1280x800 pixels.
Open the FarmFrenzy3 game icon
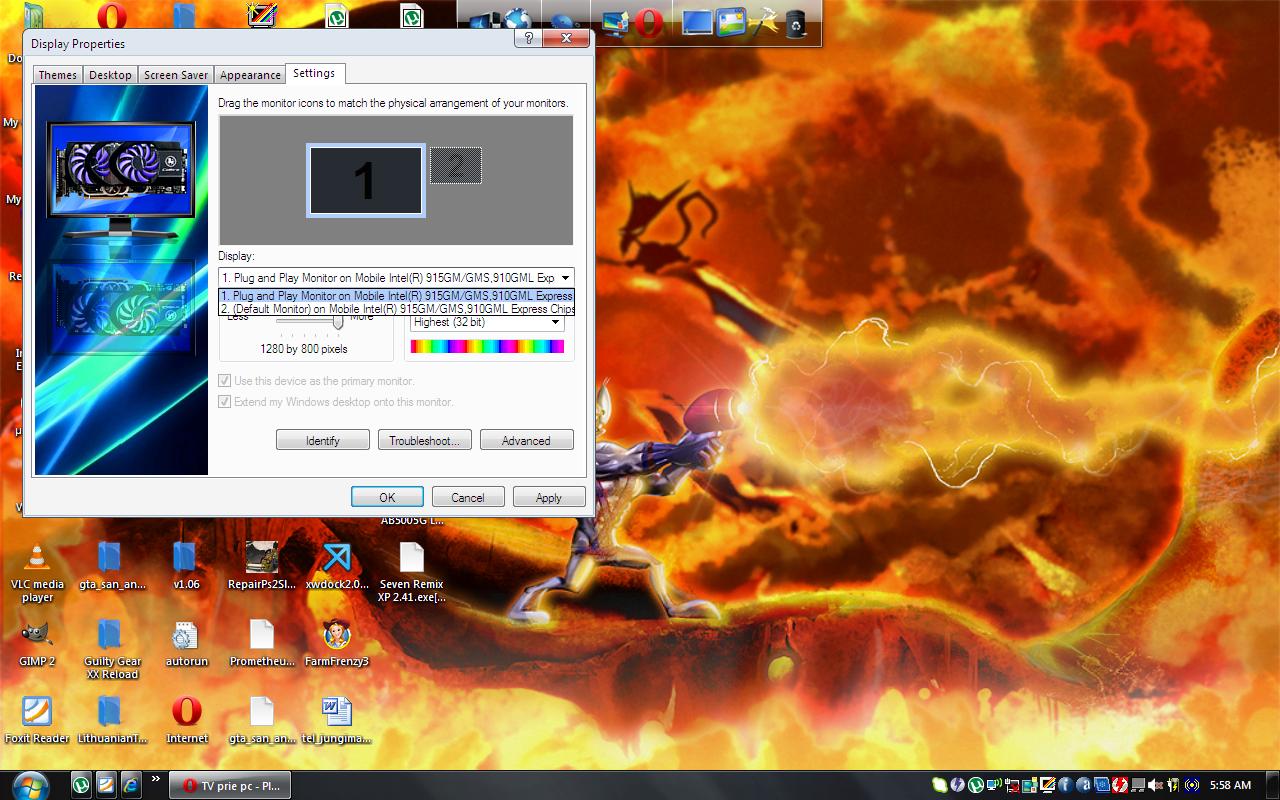click(337, 641)
